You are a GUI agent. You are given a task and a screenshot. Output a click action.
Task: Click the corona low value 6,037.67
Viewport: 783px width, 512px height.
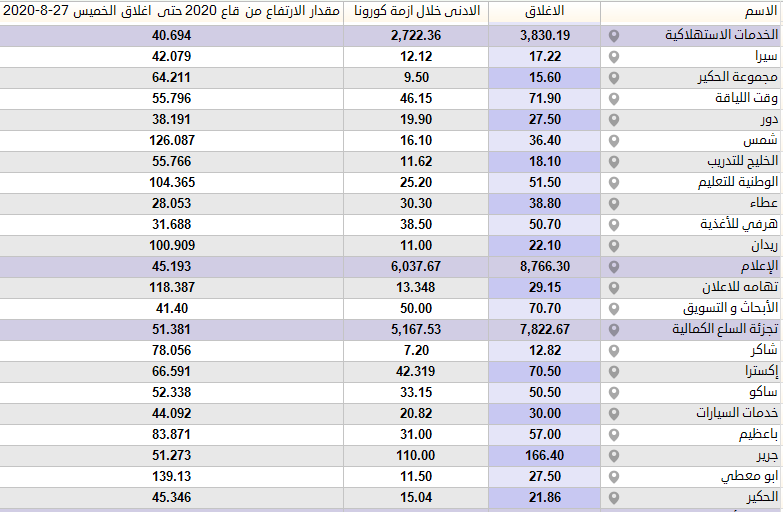[x=416, y=266]
